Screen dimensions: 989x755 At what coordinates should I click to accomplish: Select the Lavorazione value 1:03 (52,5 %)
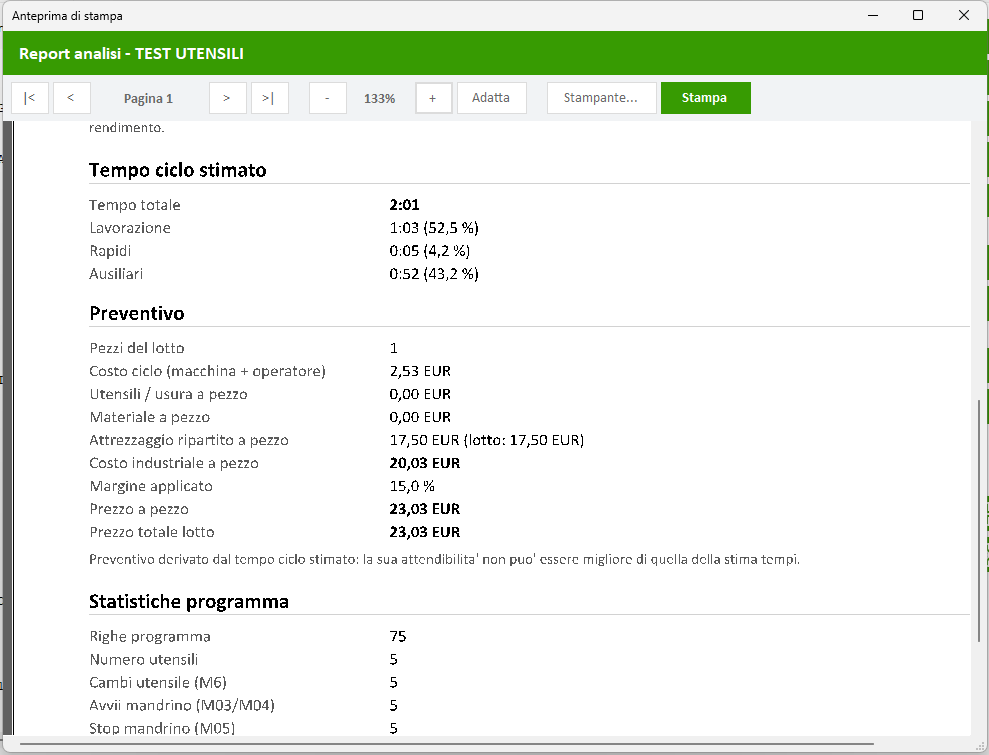[434, 228]
